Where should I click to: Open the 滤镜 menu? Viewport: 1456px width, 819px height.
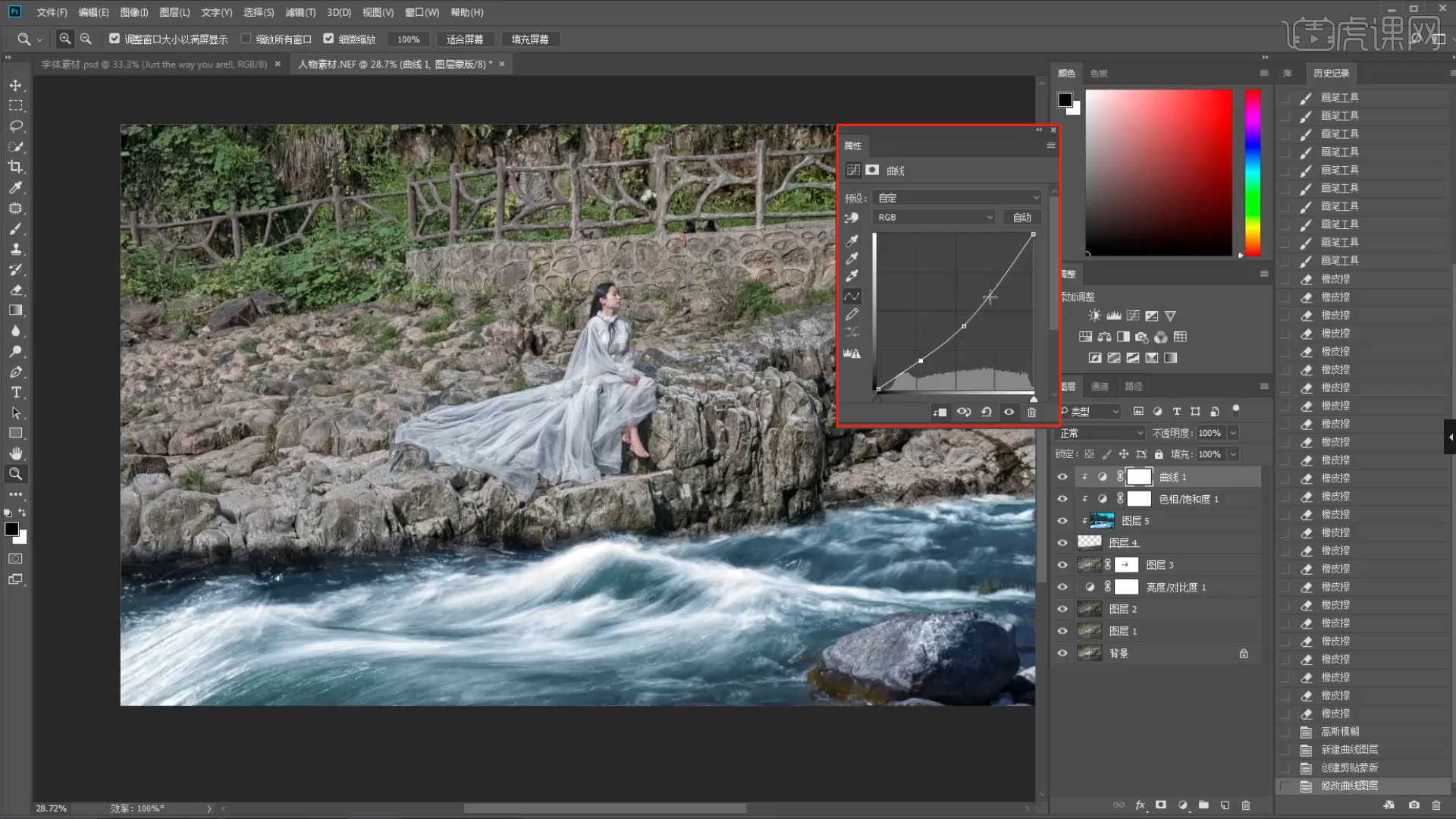[300, 12]
